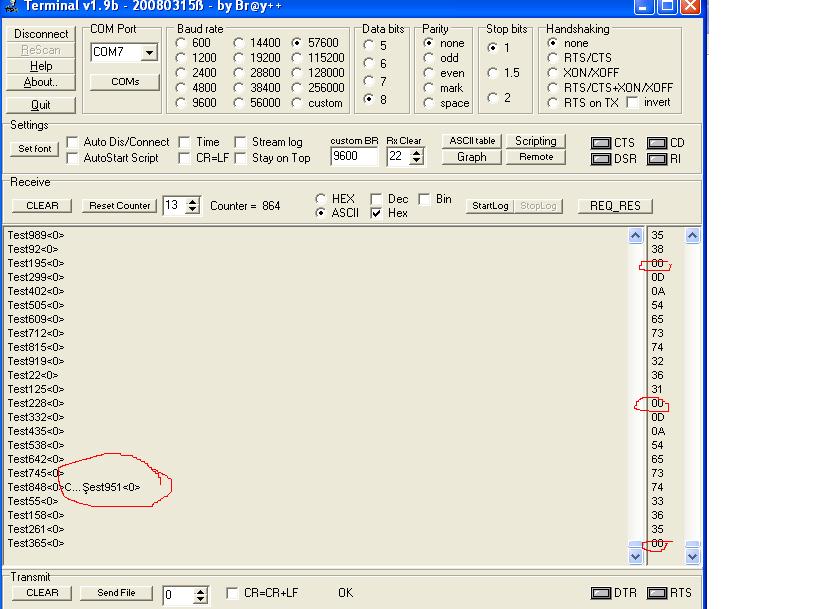Open the About dialog

coord(41,82)
